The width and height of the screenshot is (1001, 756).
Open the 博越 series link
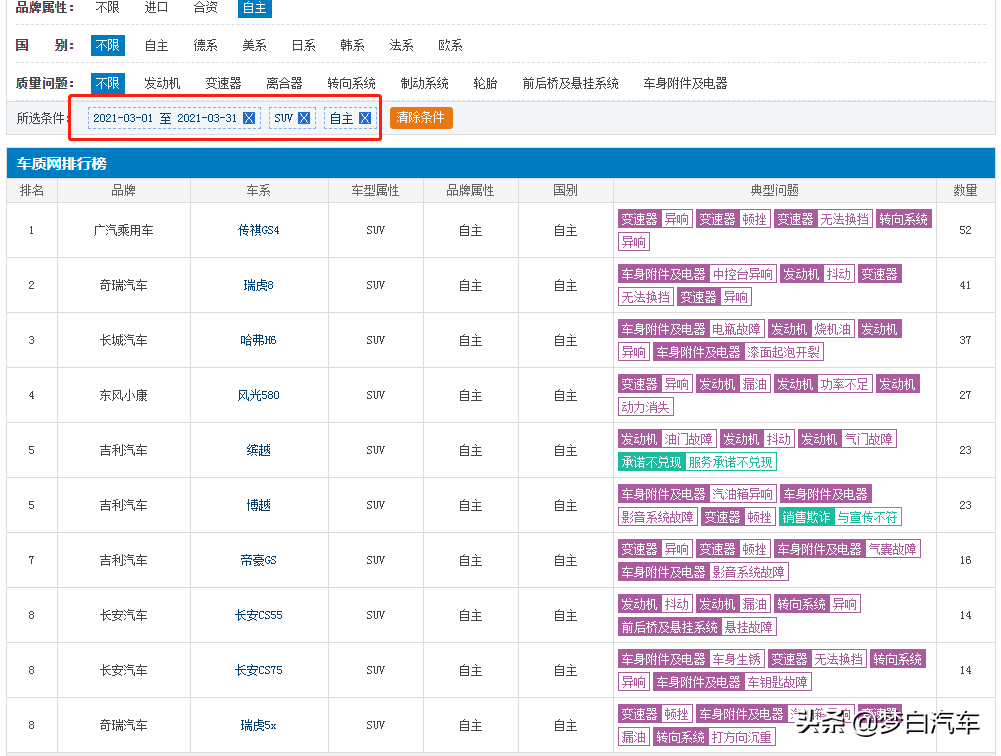point(259,505)
